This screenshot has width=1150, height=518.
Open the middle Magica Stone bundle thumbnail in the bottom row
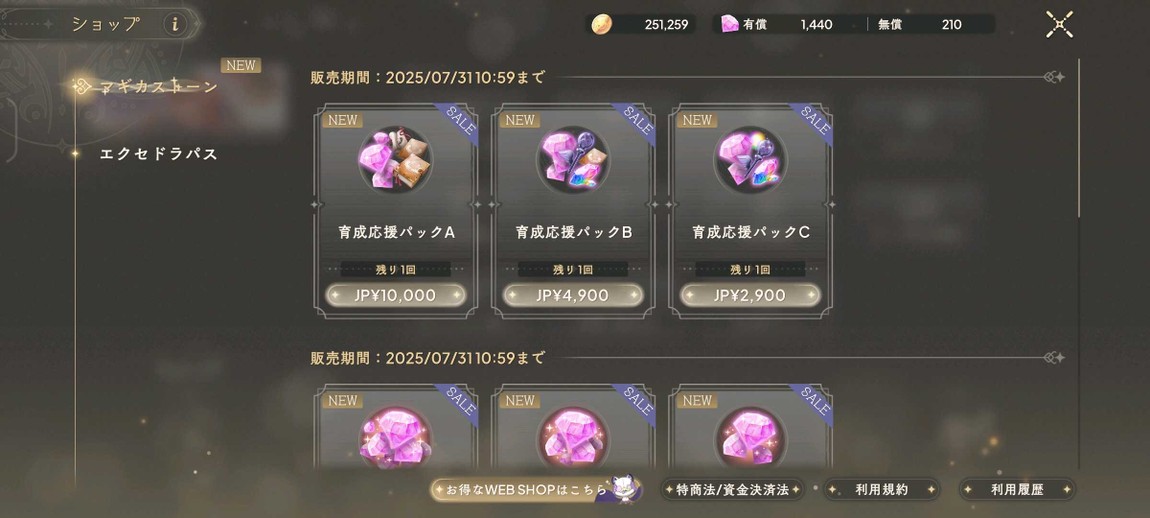pos(573,437)
